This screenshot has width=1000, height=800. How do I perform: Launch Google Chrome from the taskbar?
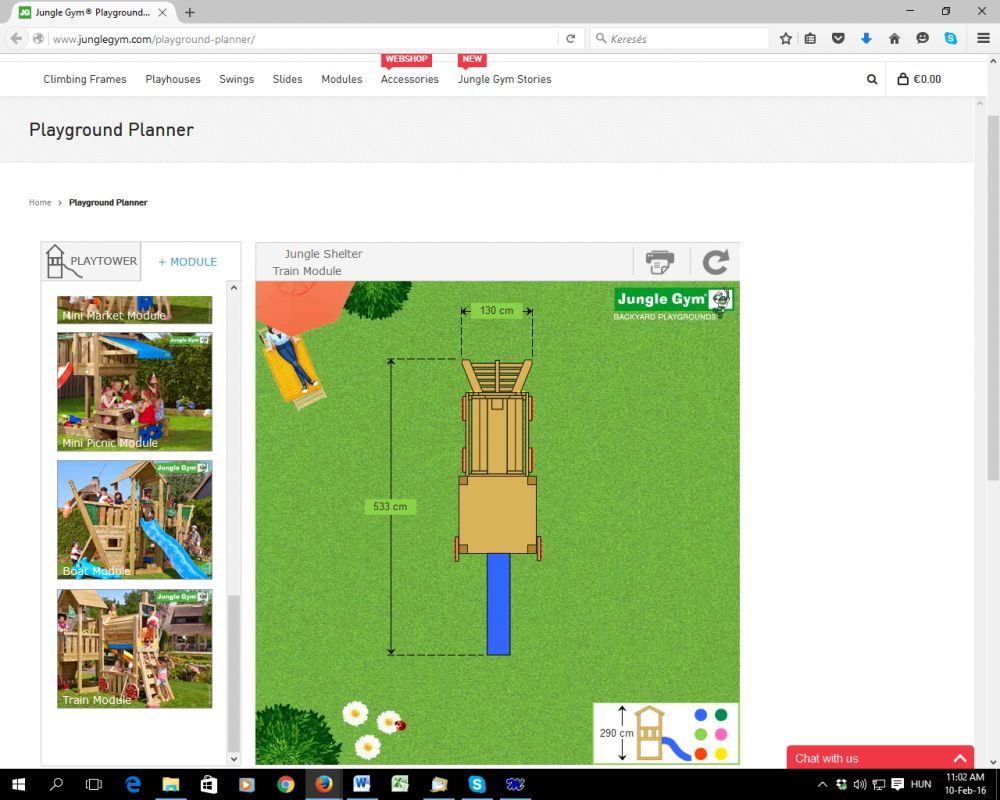coord(285,784)
